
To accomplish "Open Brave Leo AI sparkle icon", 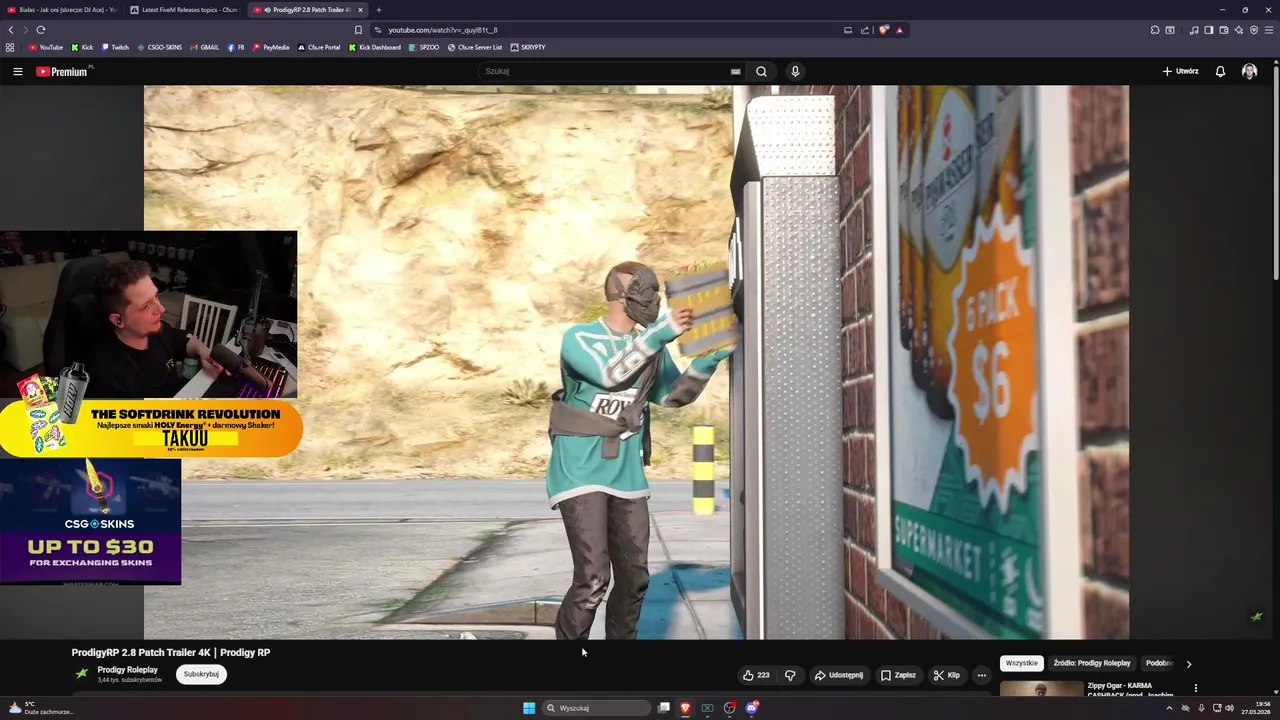I will tap(1239, 30).
